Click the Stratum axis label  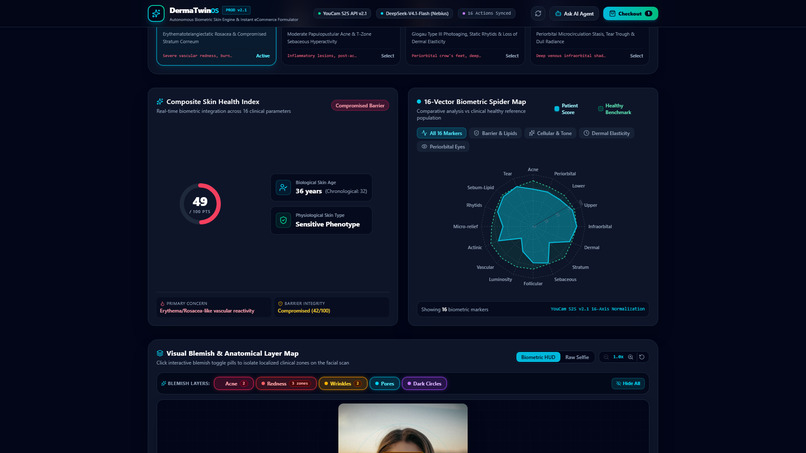580,267
